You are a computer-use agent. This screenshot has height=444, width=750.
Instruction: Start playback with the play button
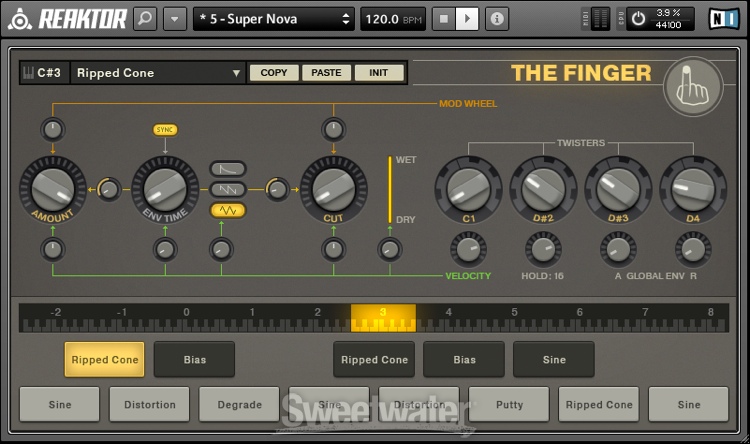pos(467,19)
